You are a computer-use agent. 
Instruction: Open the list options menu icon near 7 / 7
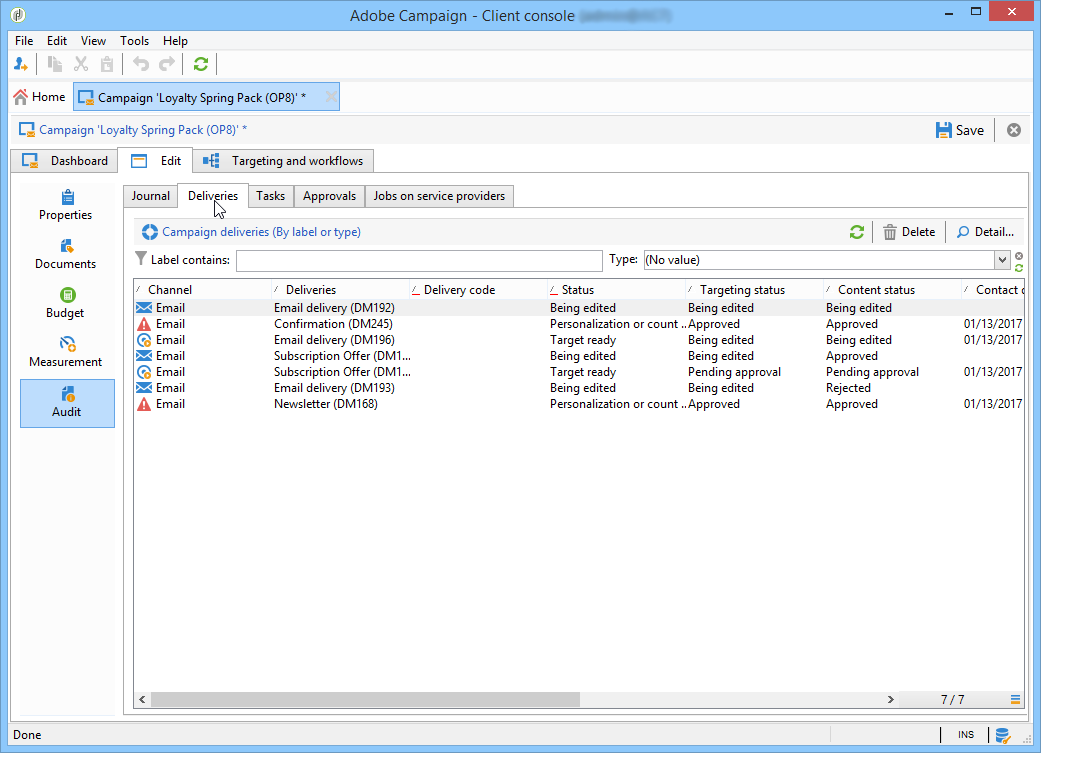[1015, 700]
